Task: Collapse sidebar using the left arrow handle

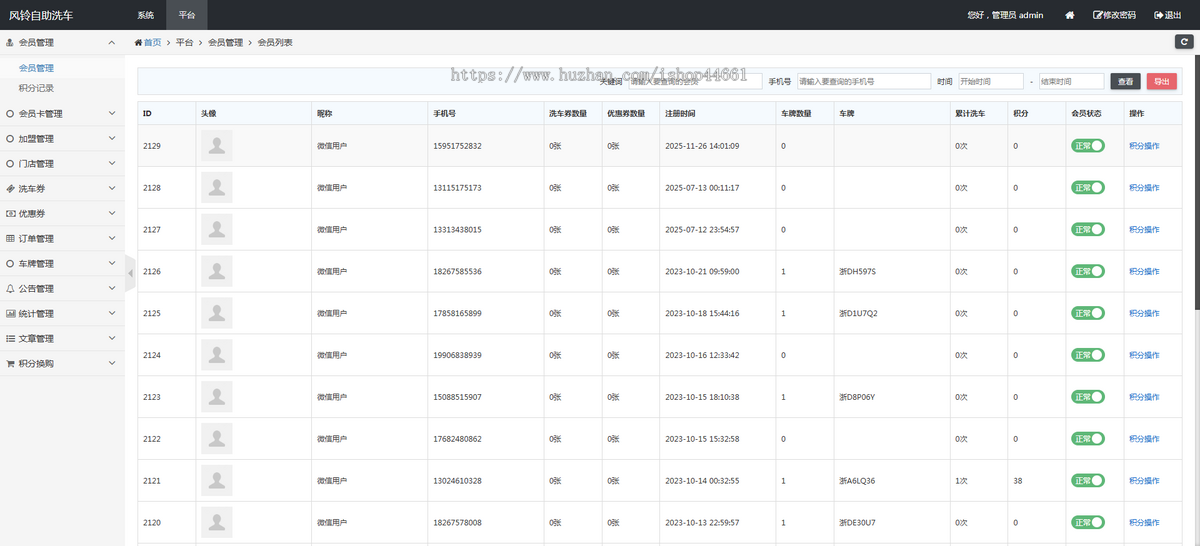Action: click(130, 273)
